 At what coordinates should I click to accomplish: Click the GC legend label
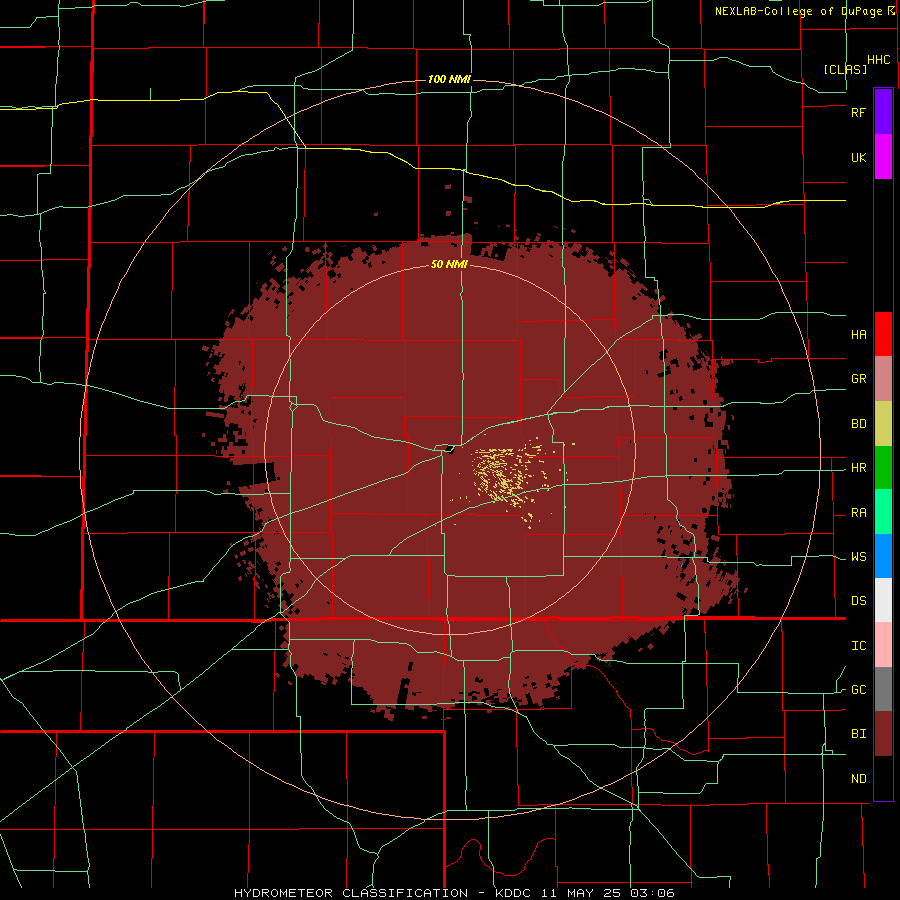pos(858,690)
